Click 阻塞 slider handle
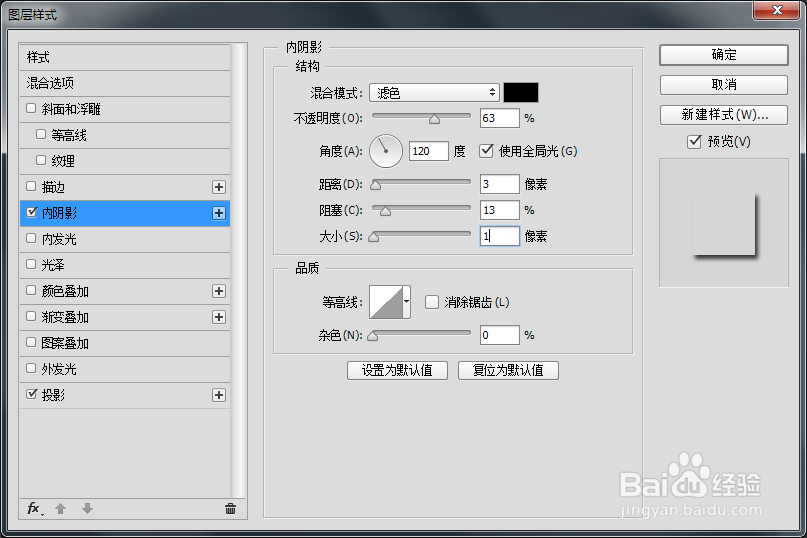Screen dimensions: 807x538 [x=385, y=211]
